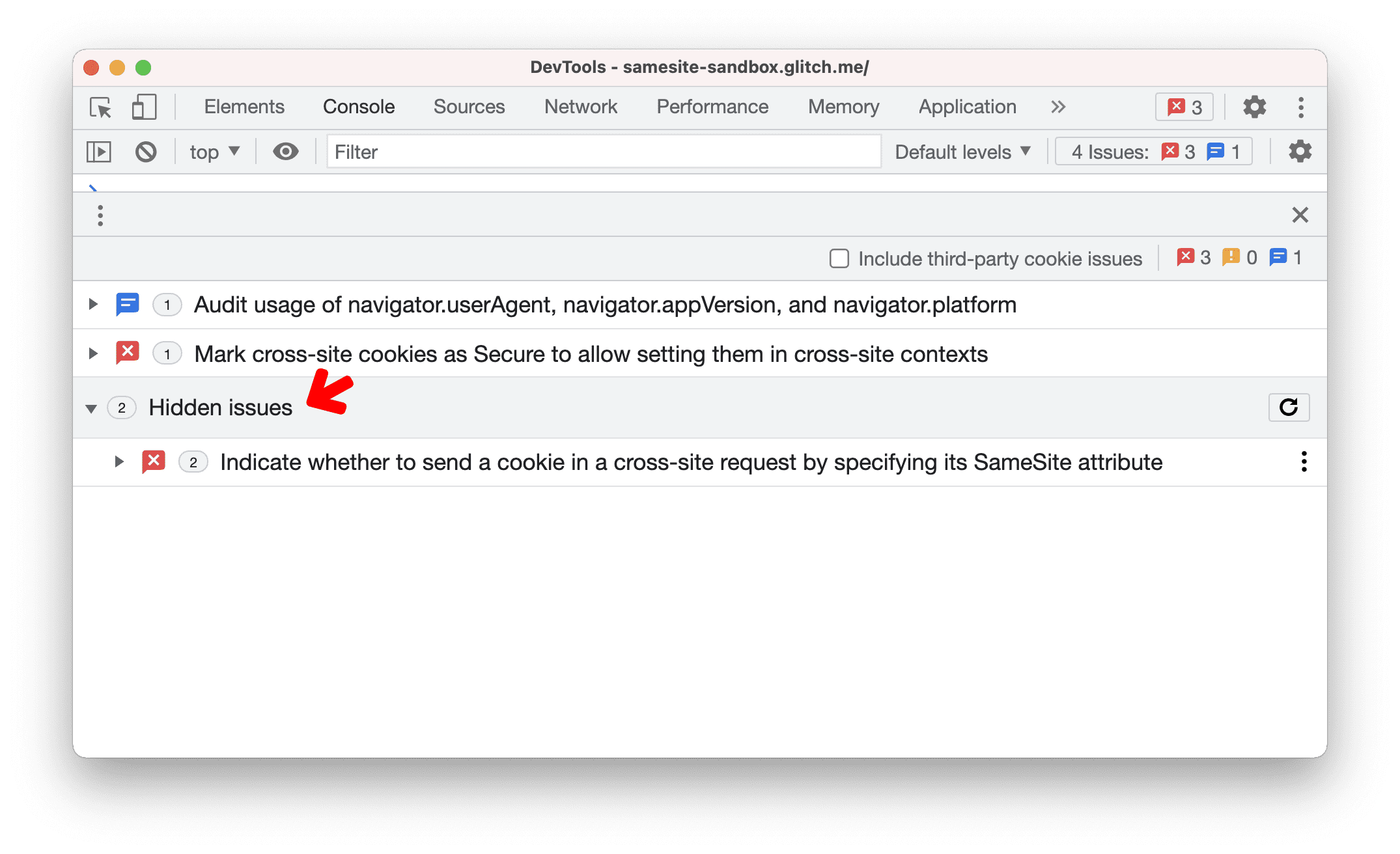The image size is (1400, 854).
Task: Toggle the inspect element cursor icon
Action: (100, 106)
